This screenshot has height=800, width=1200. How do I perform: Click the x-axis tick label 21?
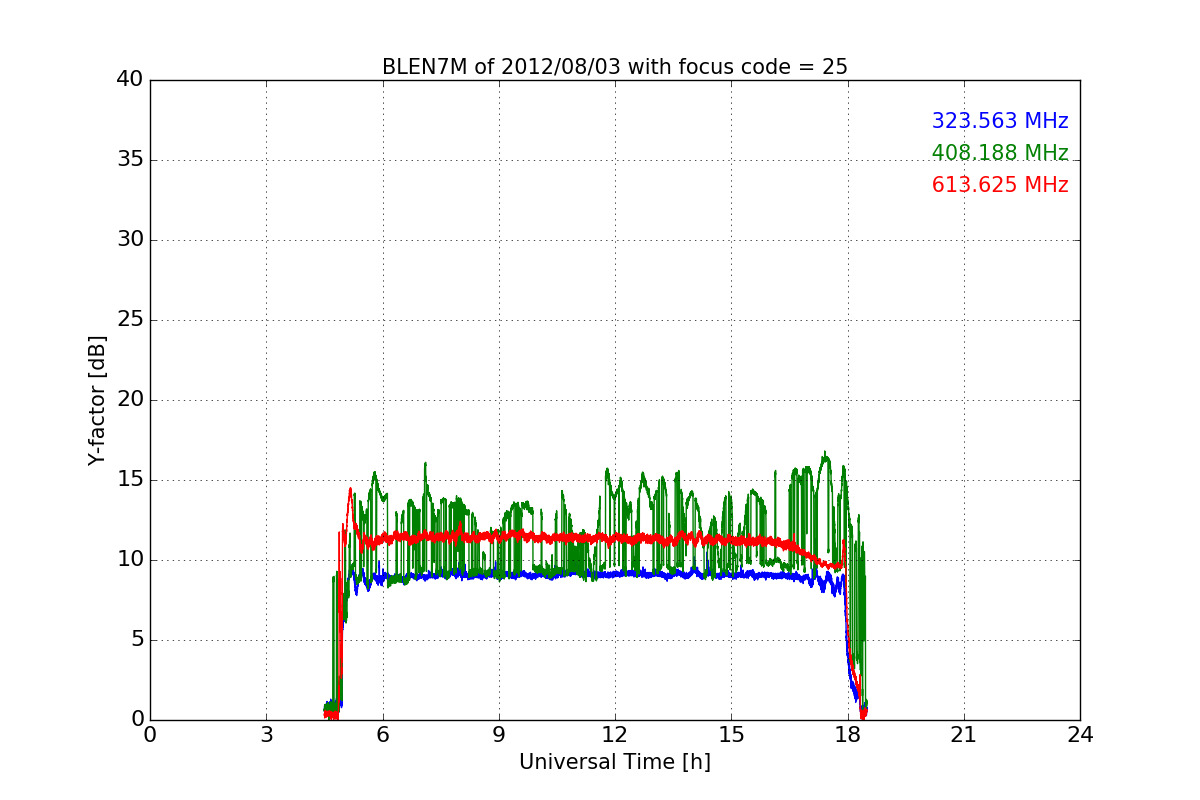[x=964, y=735]
